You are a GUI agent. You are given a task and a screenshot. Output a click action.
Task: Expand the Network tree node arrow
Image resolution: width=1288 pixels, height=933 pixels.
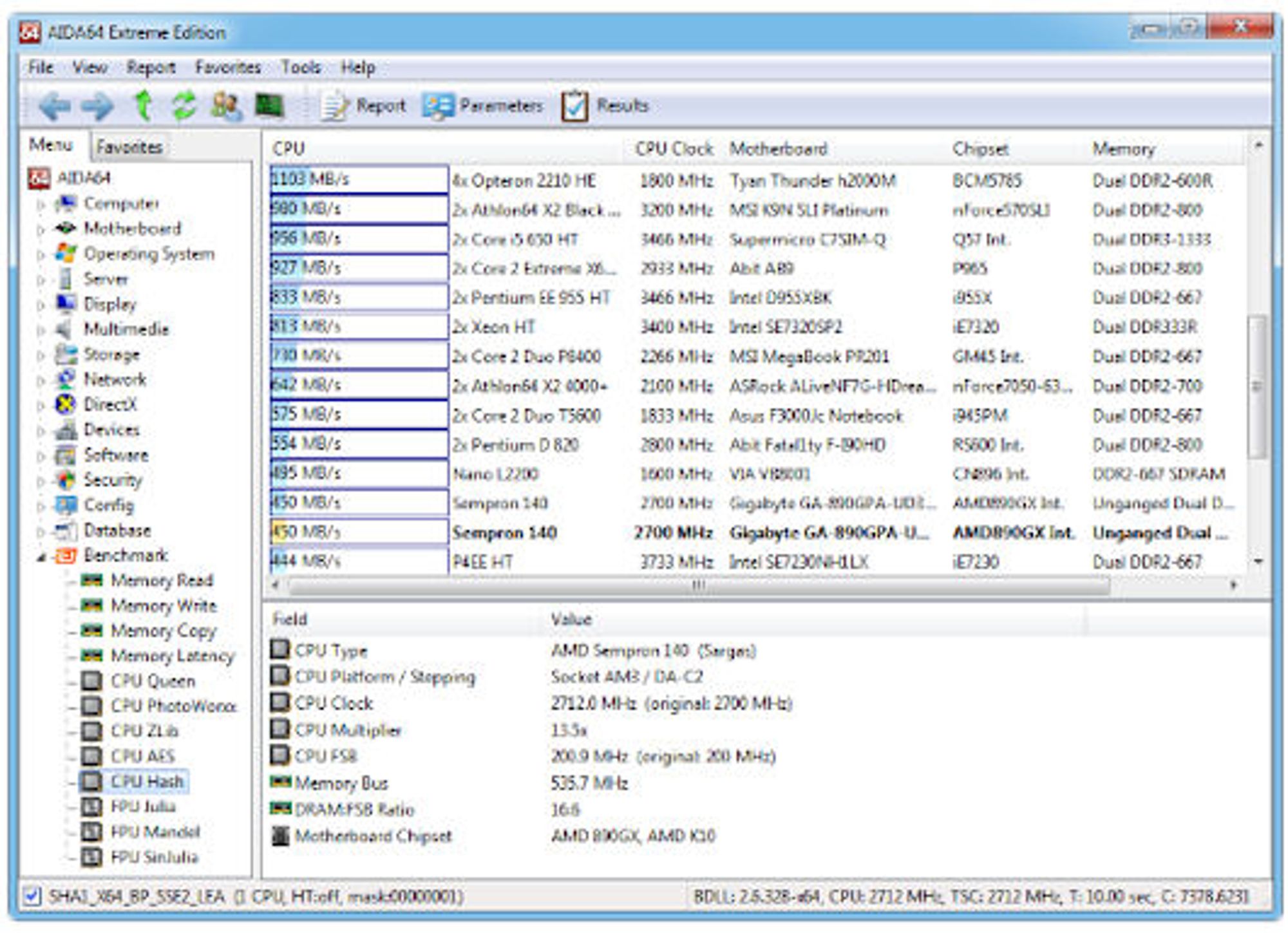pos(41,381)
